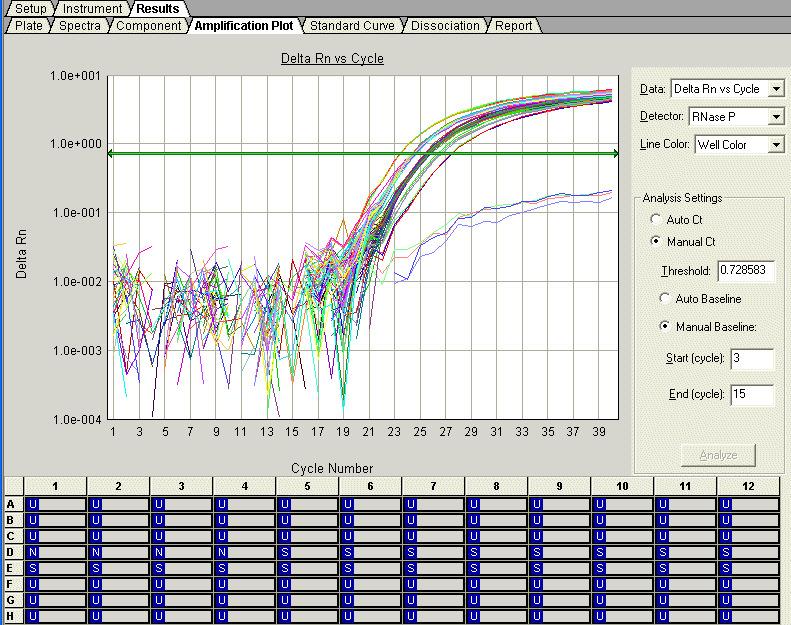Select plate column header 12
This screenshot has height=625, width=791.
coord(748,486)
